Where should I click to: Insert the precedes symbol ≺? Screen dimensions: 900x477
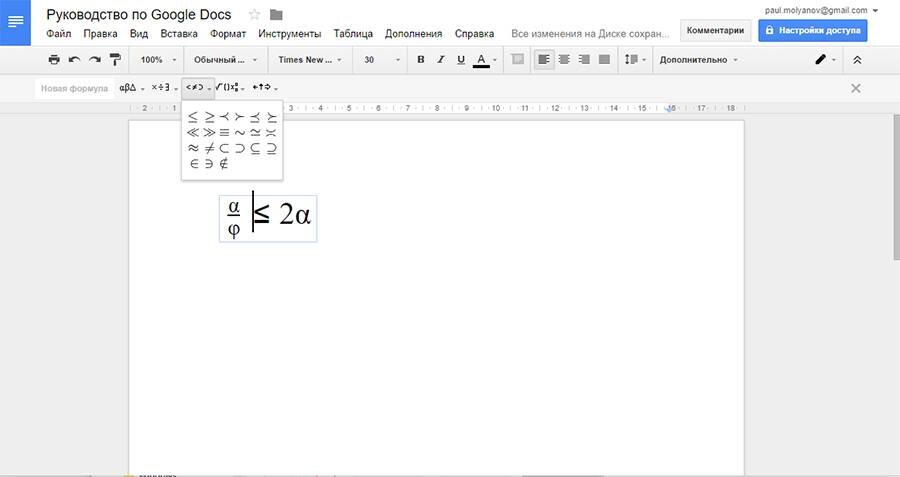pos(224,117)
